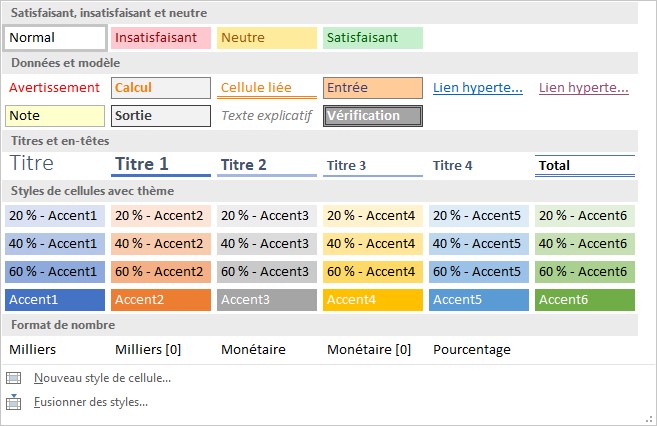Apply the Avertissement style
657x426 pixels.
[55, 88]
